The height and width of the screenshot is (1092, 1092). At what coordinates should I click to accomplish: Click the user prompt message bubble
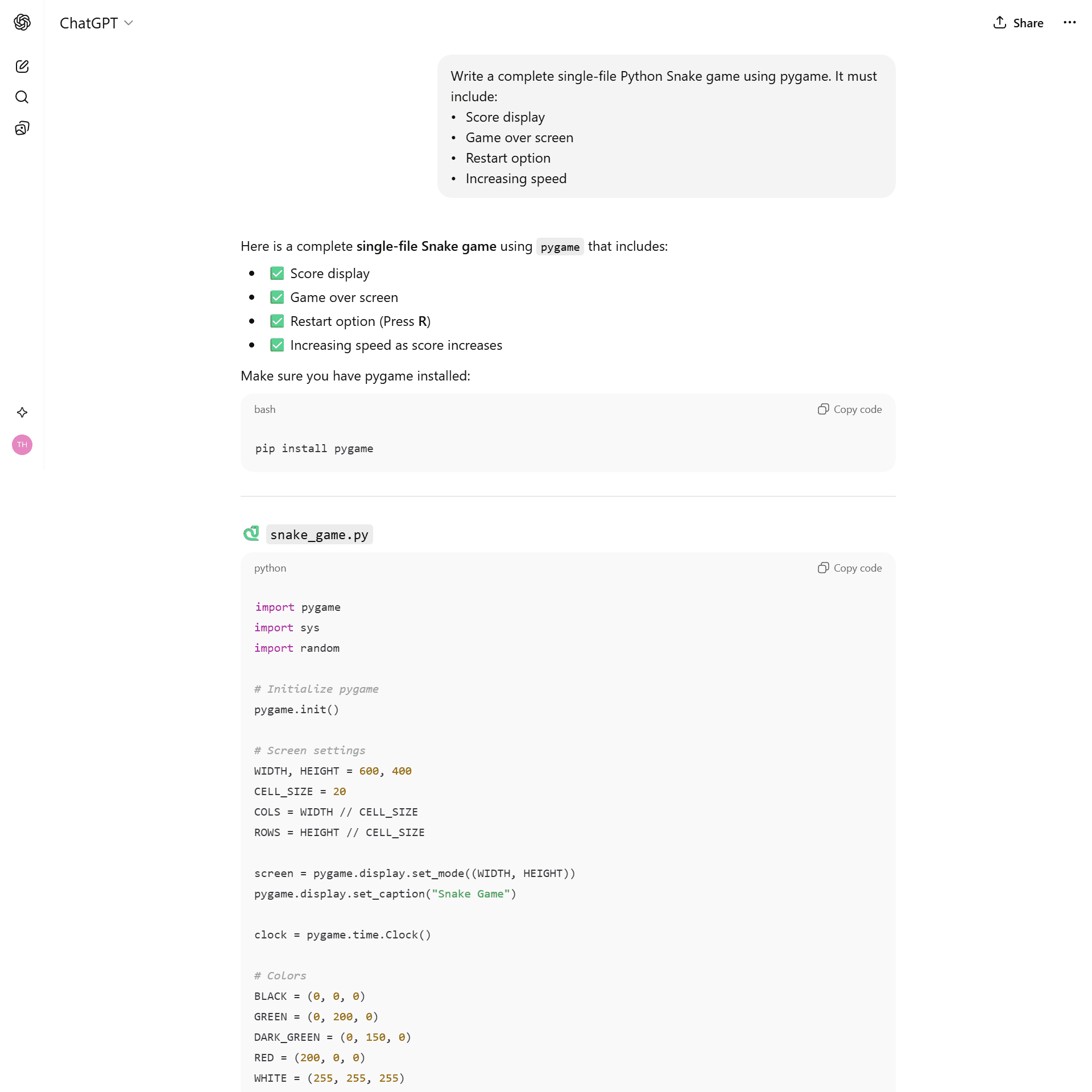click(x=666, y=126)
